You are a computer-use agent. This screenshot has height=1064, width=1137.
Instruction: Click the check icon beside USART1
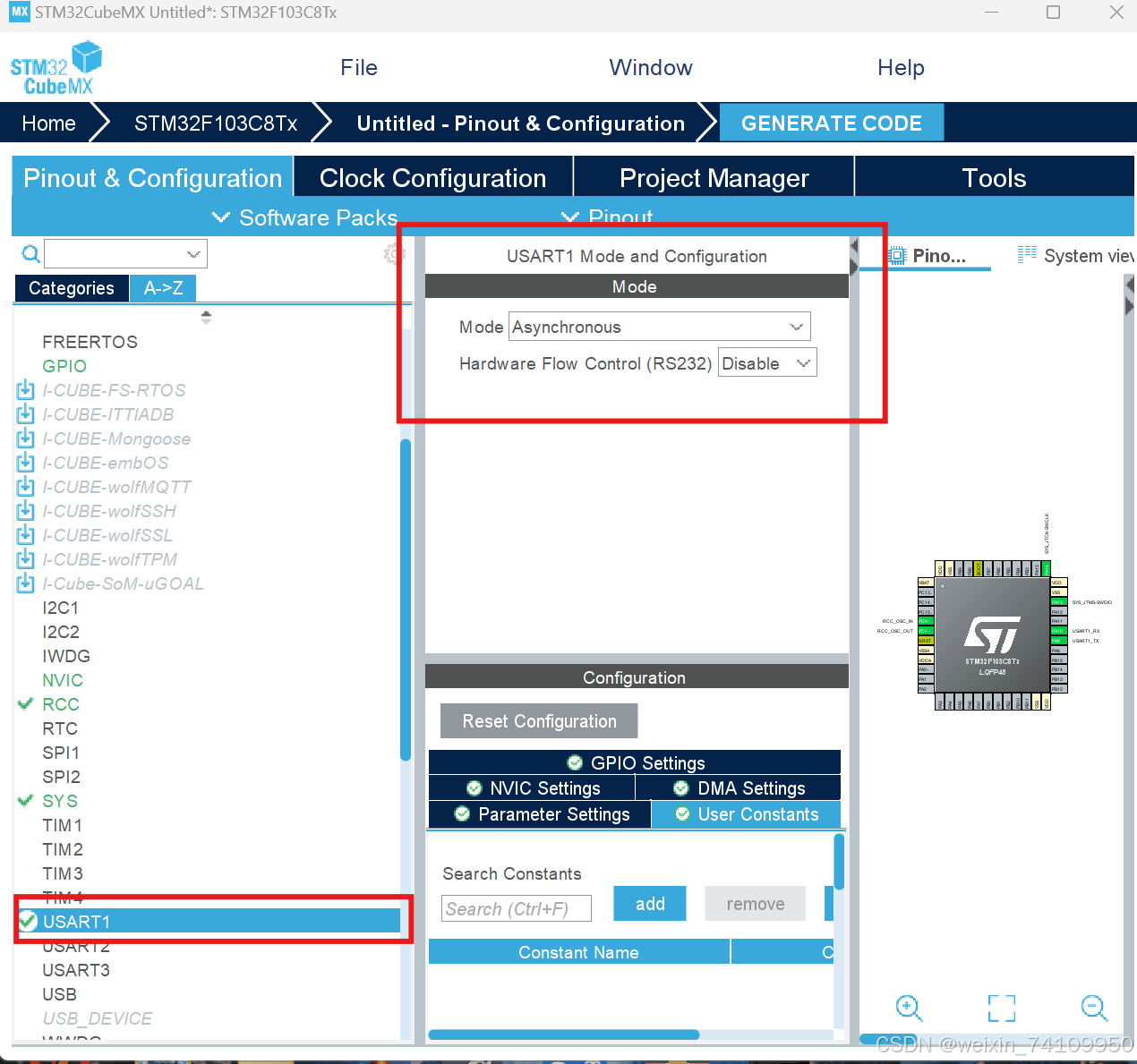pos(28,921)
